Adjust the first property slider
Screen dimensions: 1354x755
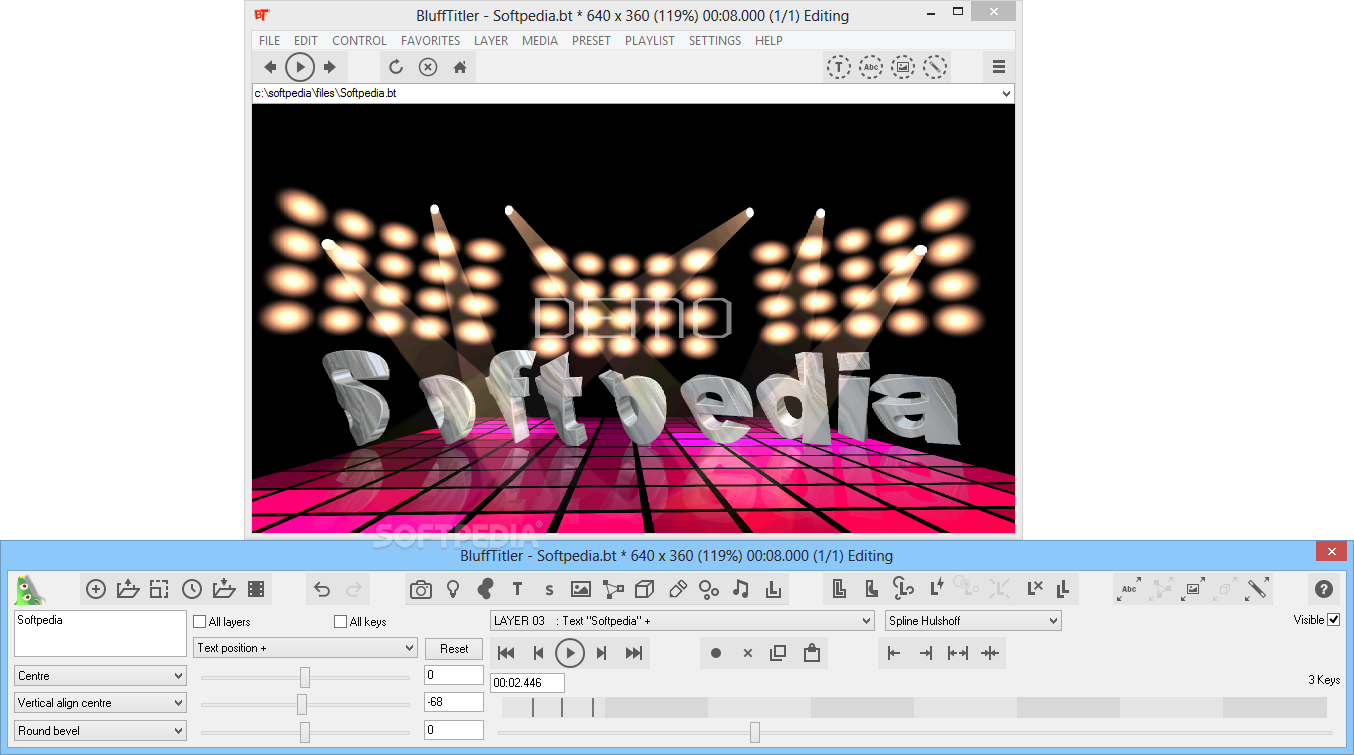[305, 677]
